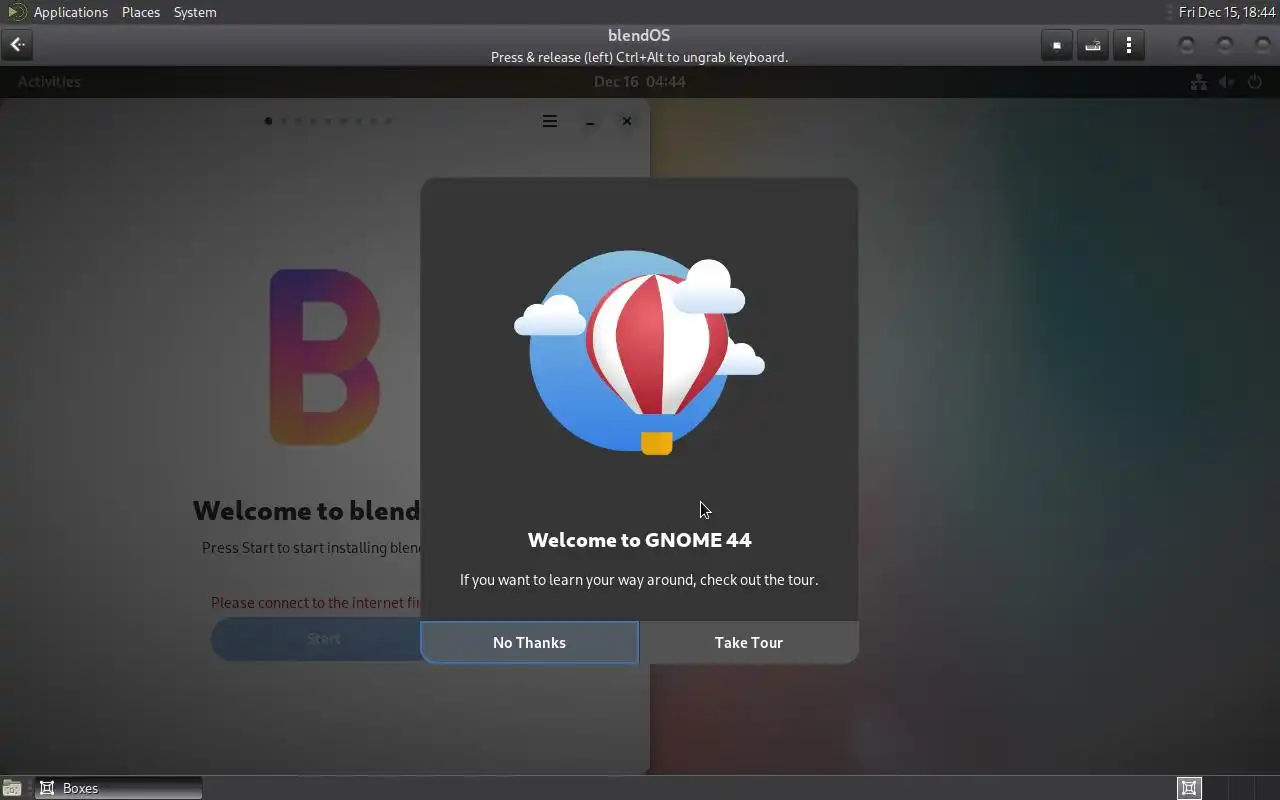Minimize the blendOS installer window
Viewport: 1280px width, 800px height.
(590, 121)
